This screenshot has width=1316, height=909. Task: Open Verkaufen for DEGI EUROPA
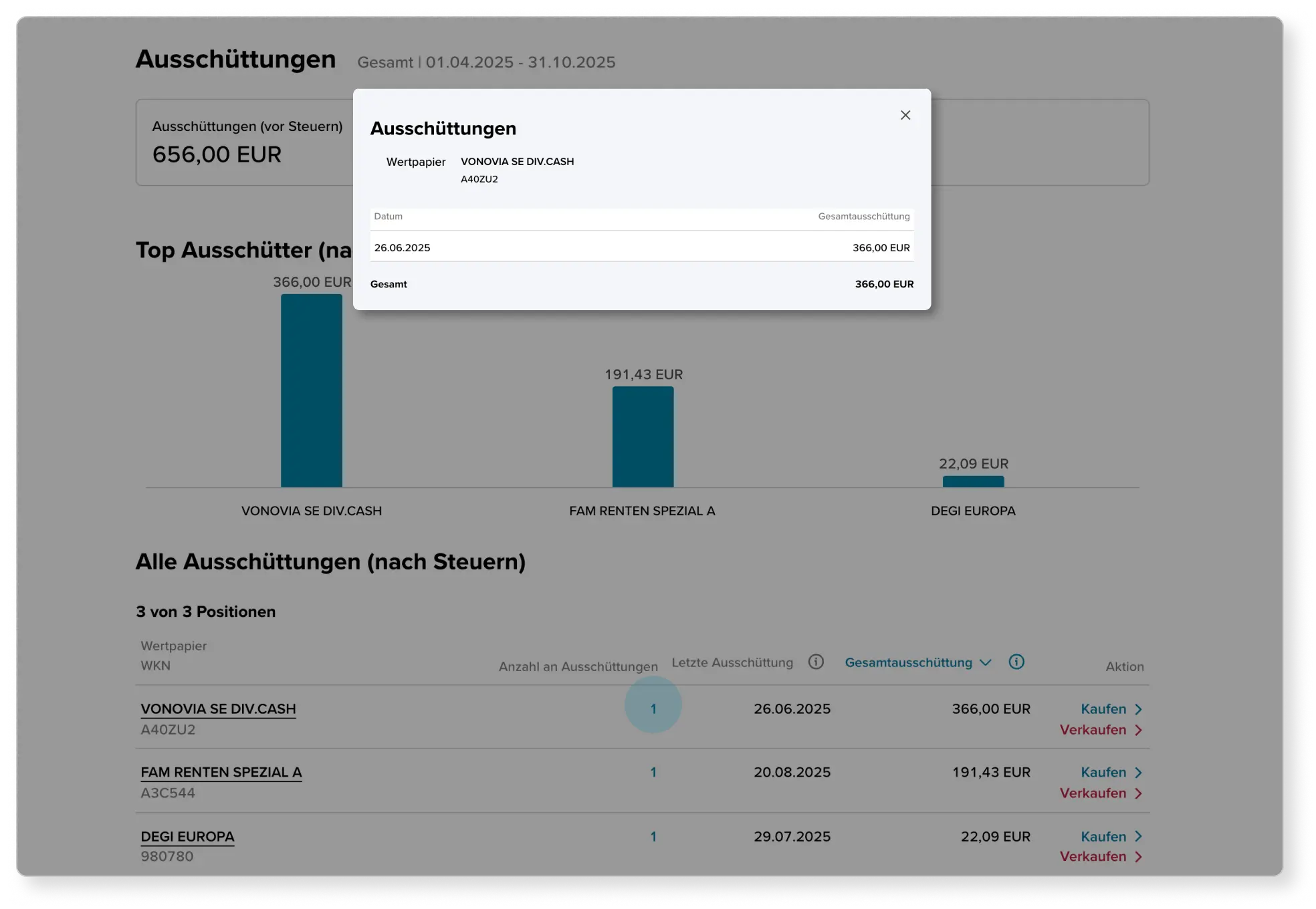1094,857
